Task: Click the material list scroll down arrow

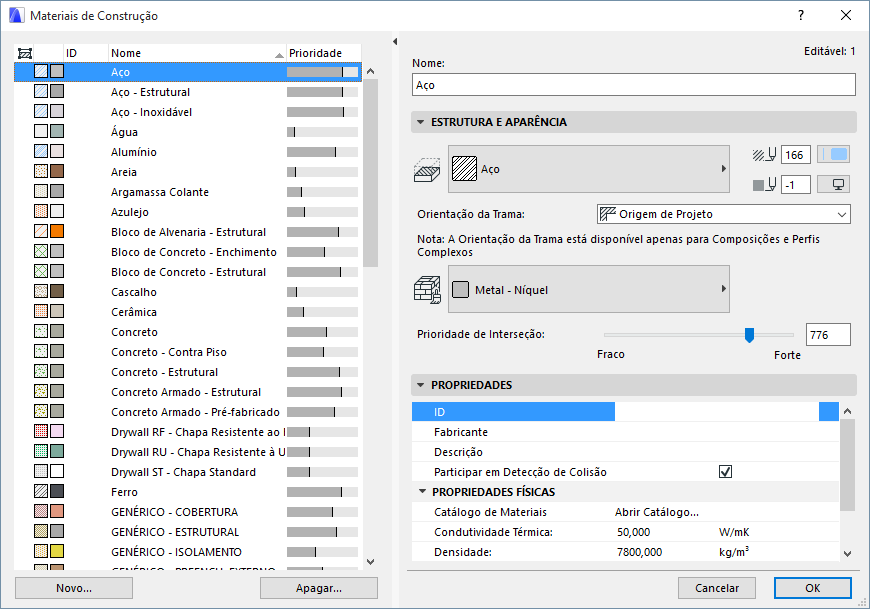Action: point(371,562)
